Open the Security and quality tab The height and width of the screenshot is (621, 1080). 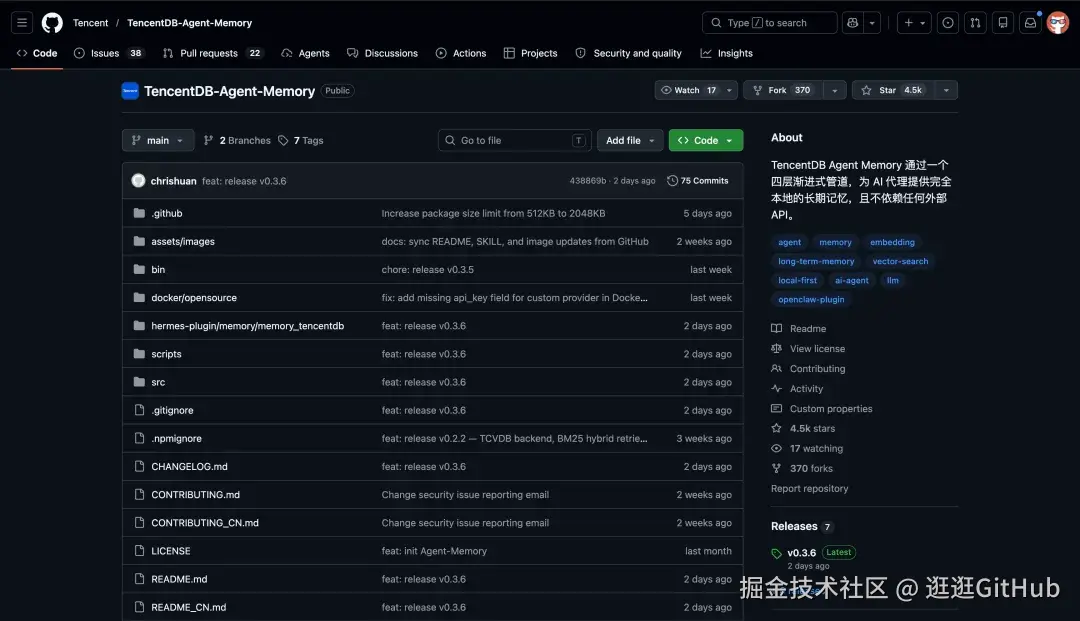tap(629, 53)
